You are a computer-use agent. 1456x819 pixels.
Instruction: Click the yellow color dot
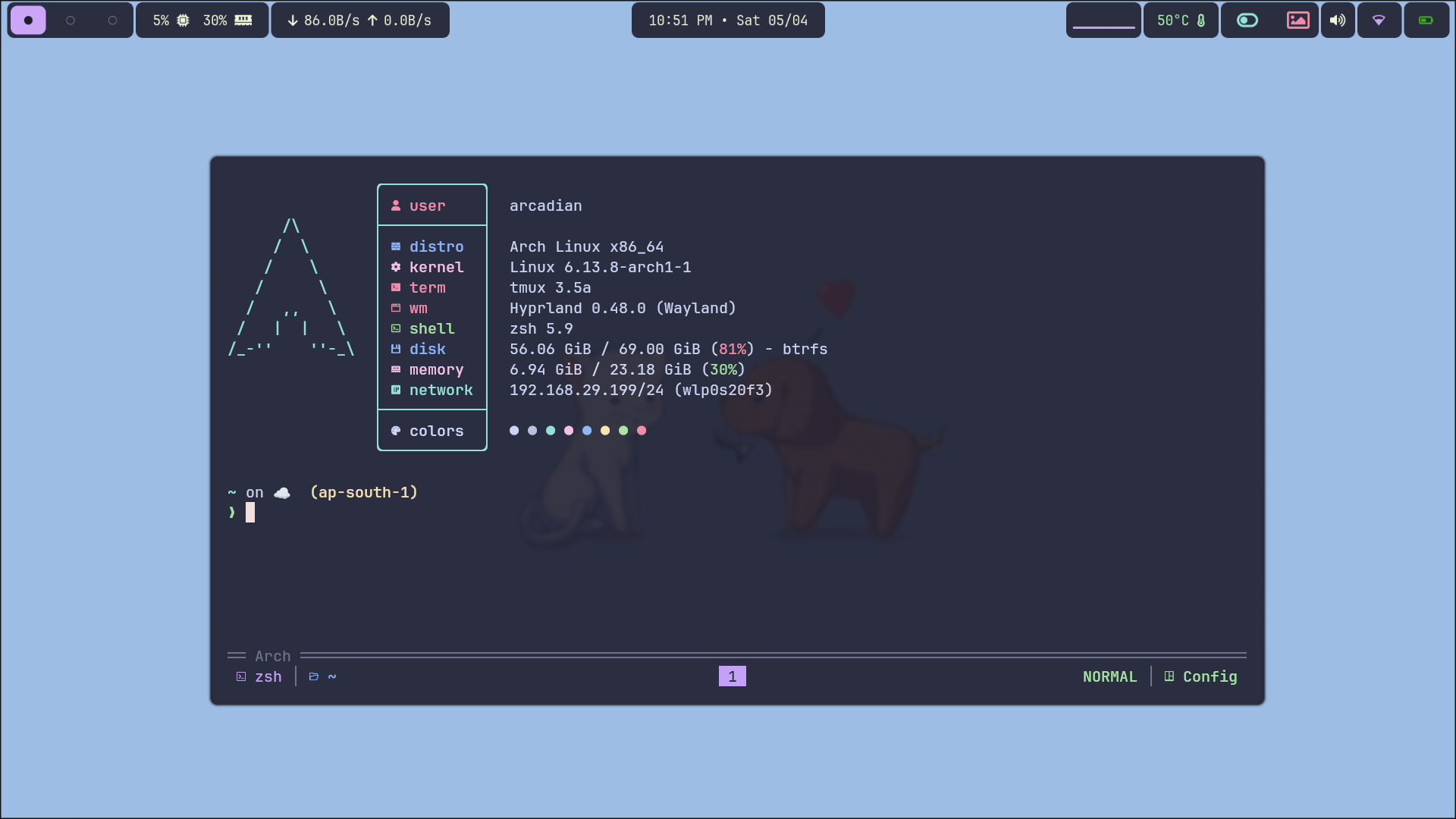[605, 430]
